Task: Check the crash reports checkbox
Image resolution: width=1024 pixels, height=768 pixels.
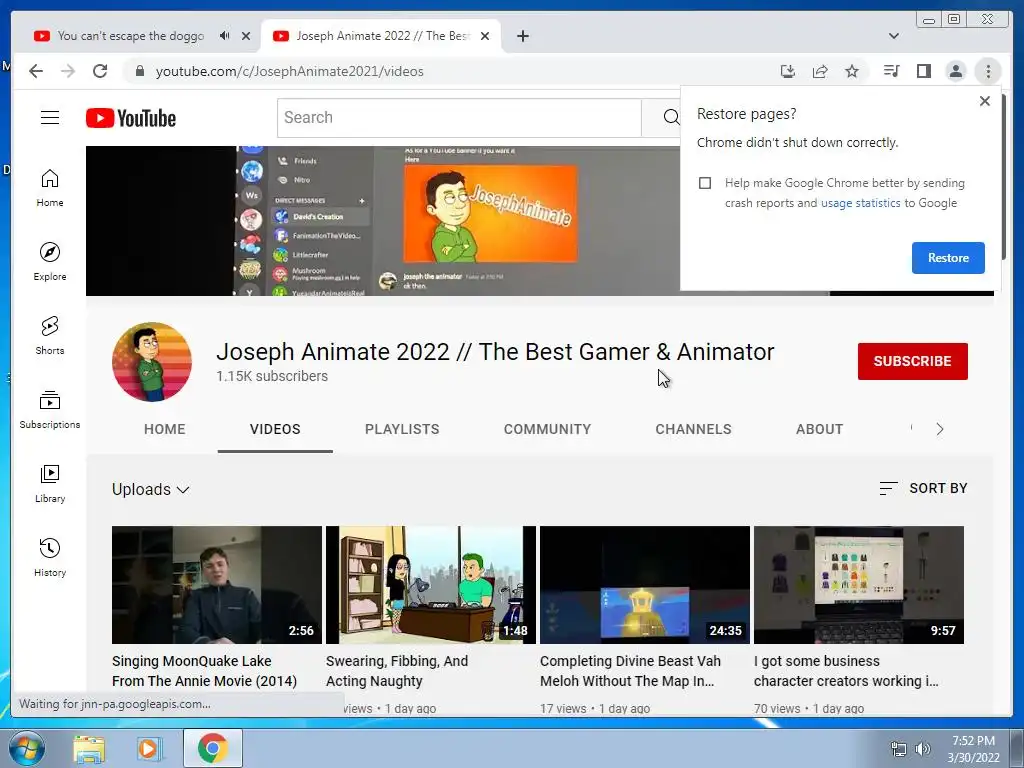Action: click(x=705, y=183)
